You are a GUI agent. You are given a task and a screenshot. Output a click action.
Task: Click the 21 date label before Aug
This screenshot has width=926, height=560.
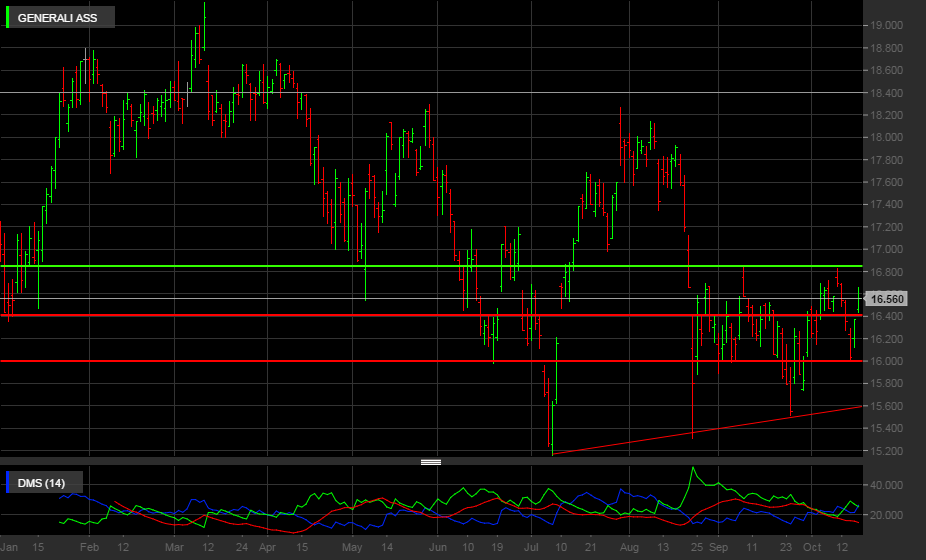coord(591,547)
